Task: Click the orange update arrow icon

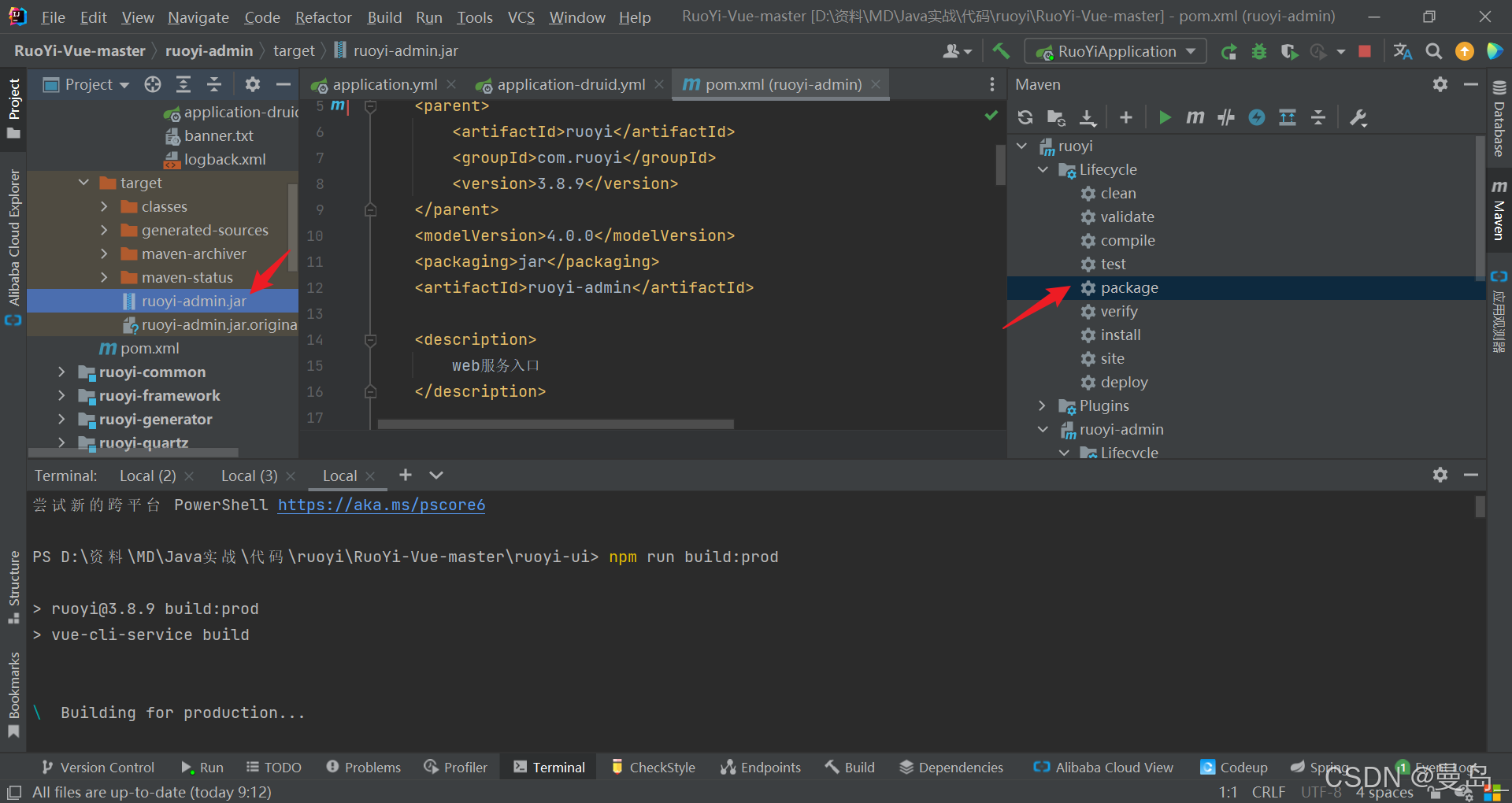Action: coord(1465,52)
